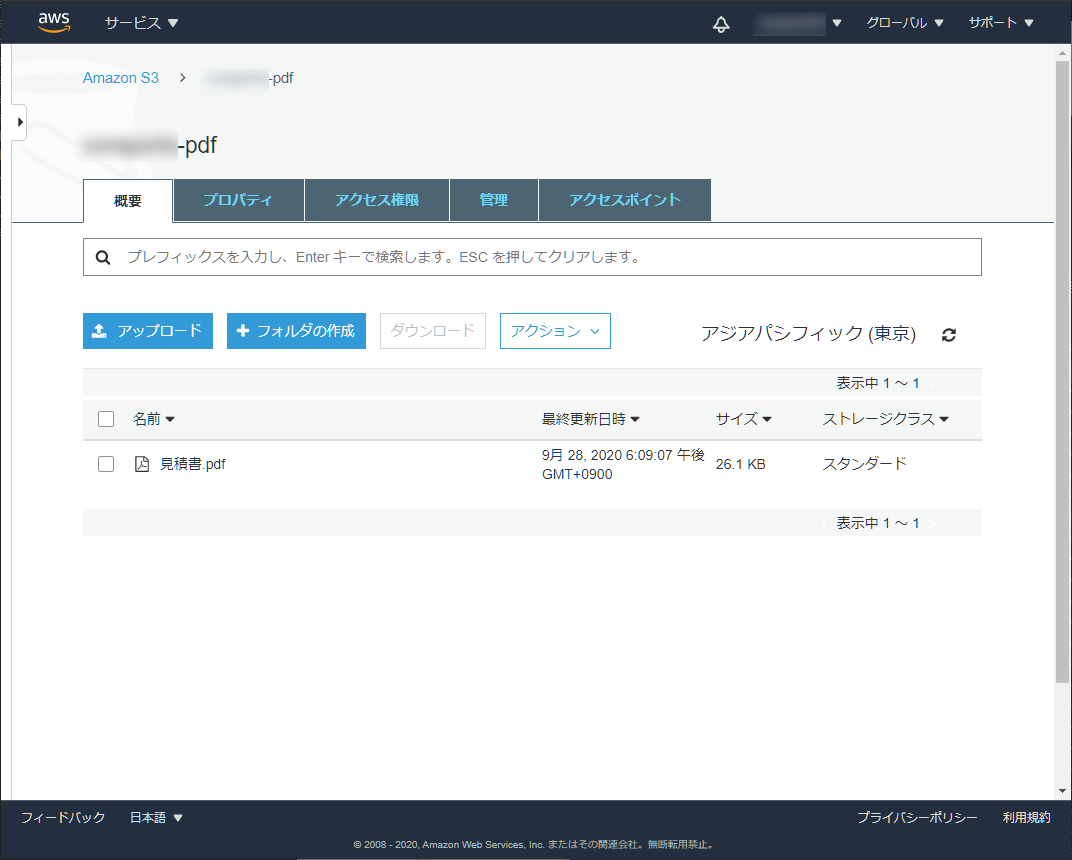Click the refresh icon beside region name
Image resolution: width=1072 pixels, height=860 pixels.
click(x=949, y=335)
